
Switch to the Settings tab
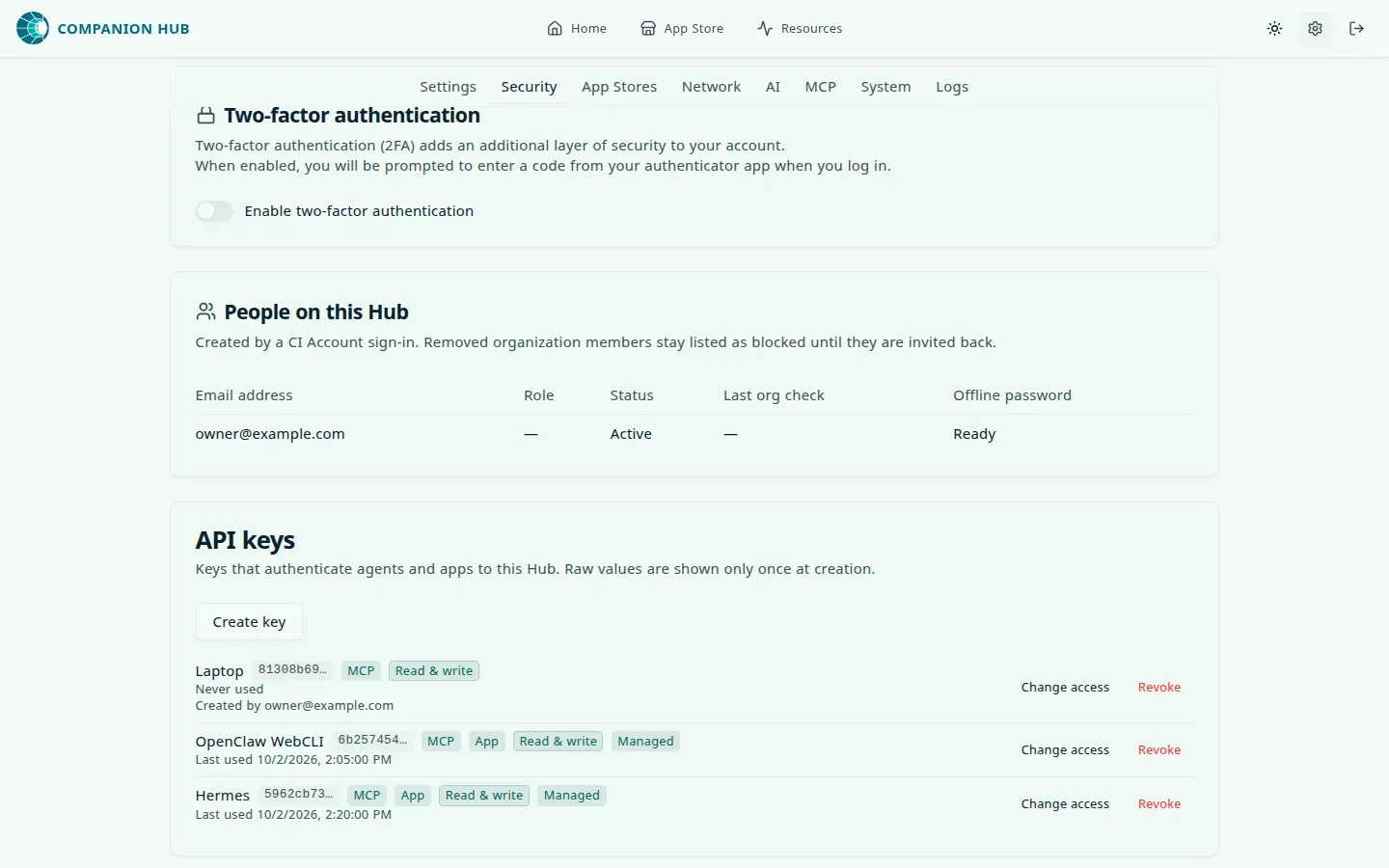click(x=448, y=87)
